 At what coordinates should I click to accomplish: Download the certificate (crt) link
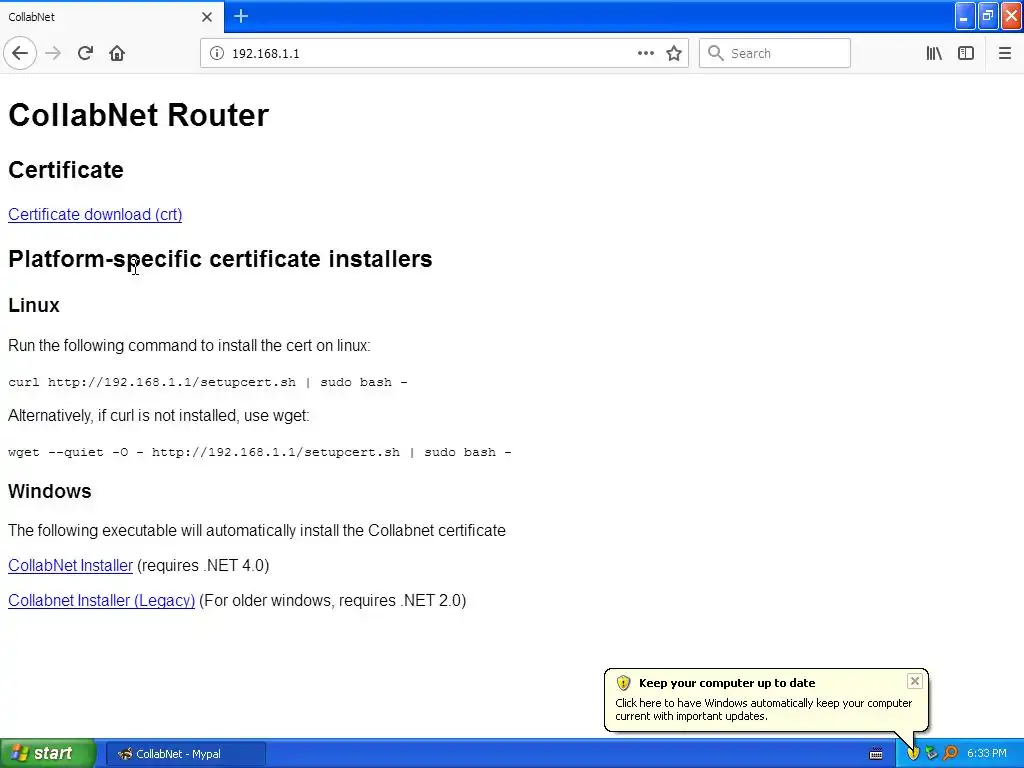(x=95, y=214)
